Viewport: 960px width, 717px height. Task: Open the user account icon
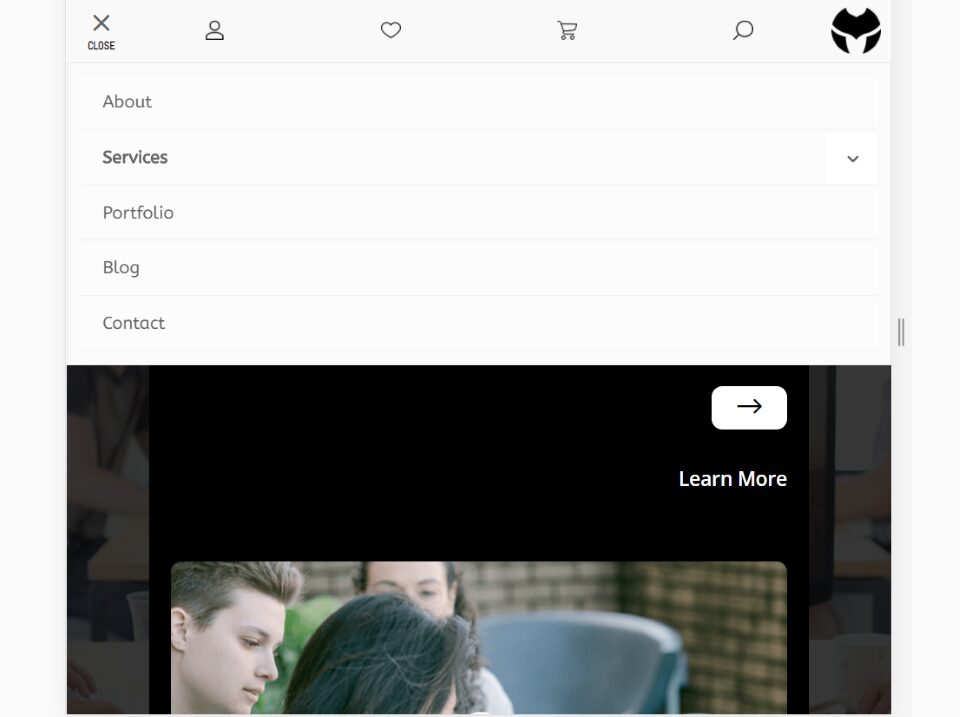click(214, 30)
